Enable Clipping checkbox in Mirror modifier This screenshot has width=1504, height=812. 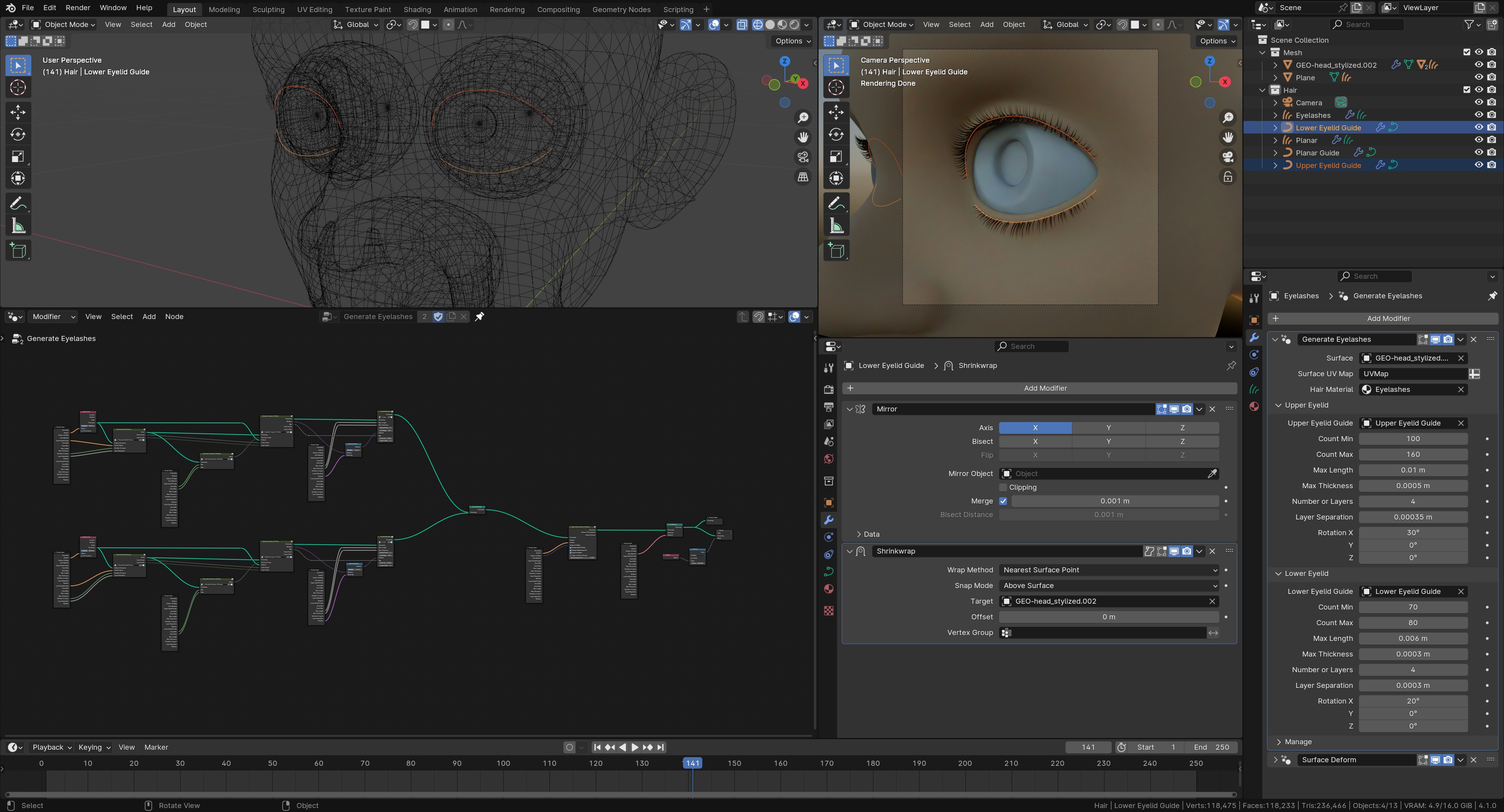coord(1003,487)
